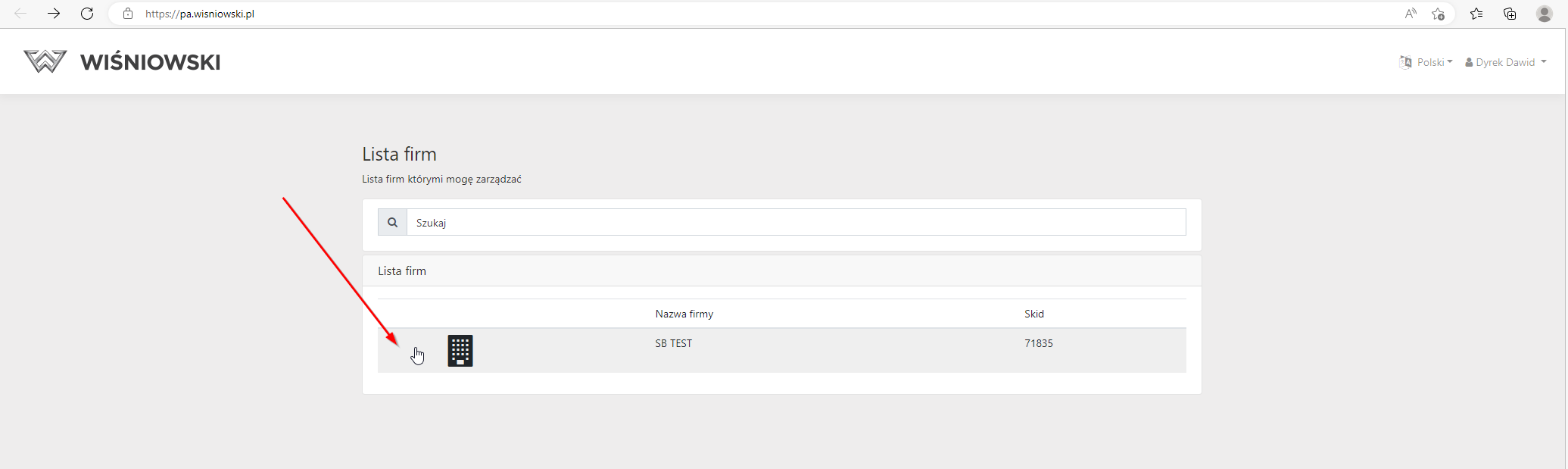Viewport: 1568px width, 469px height.
Task: Expand the Polski language dropdown
Action: pos(1426,62)
